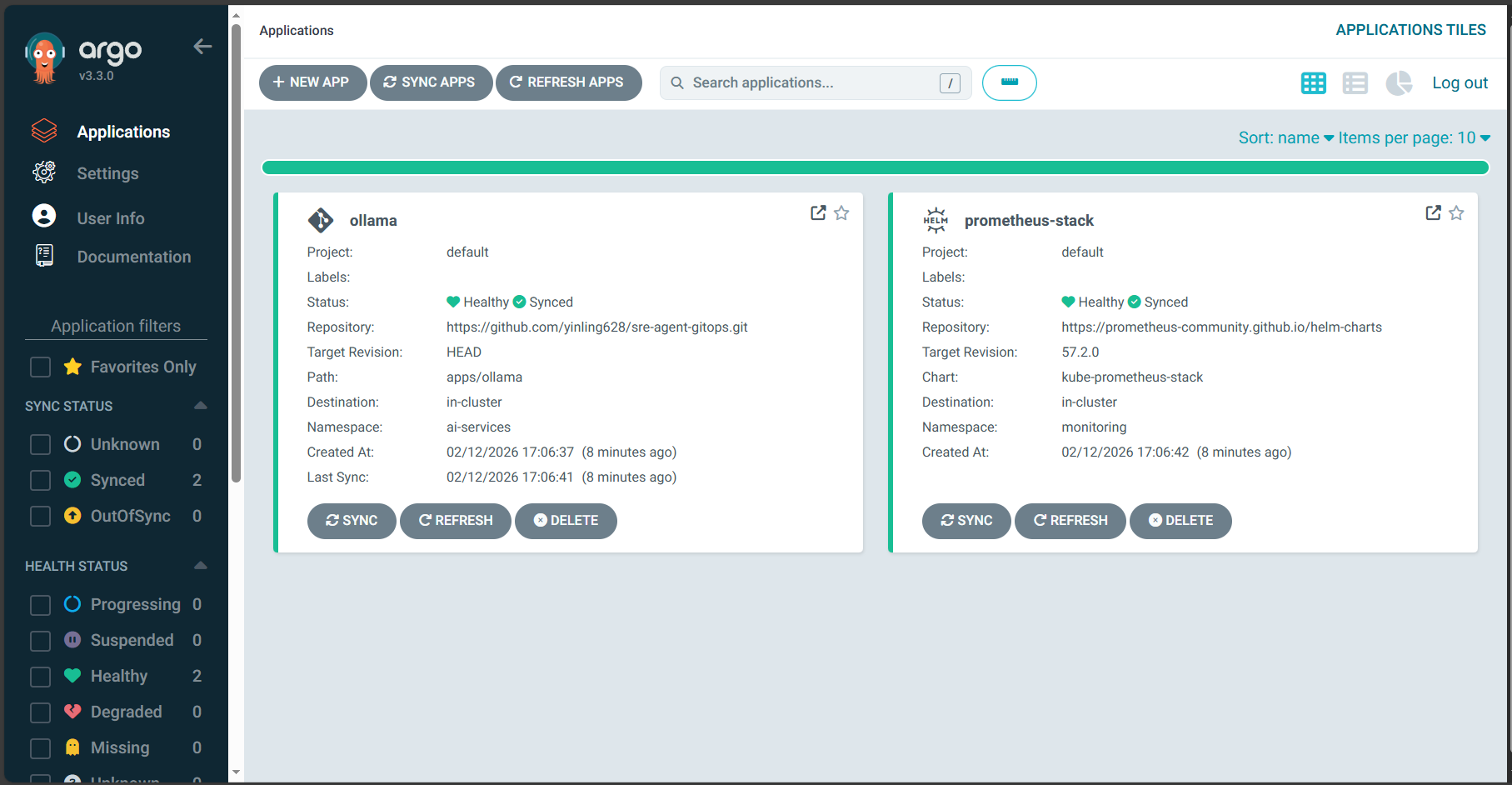This screenshot has width=1512, height=785.
Task: Open Settings via the gears icon
Action: 44,172
